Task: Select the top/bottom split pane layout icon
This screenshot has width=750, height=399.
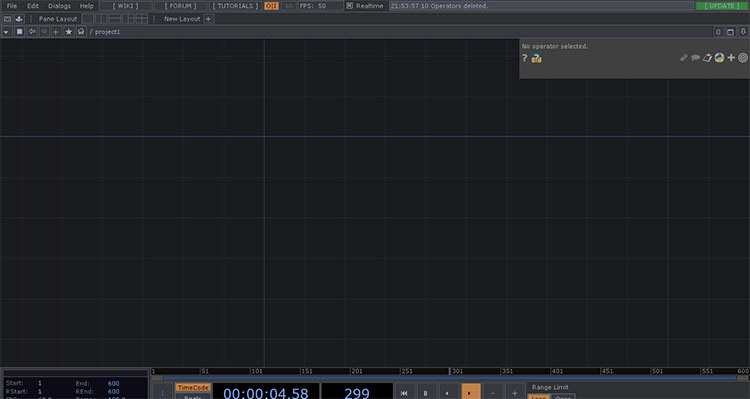Action: click(x=115, y=19)
